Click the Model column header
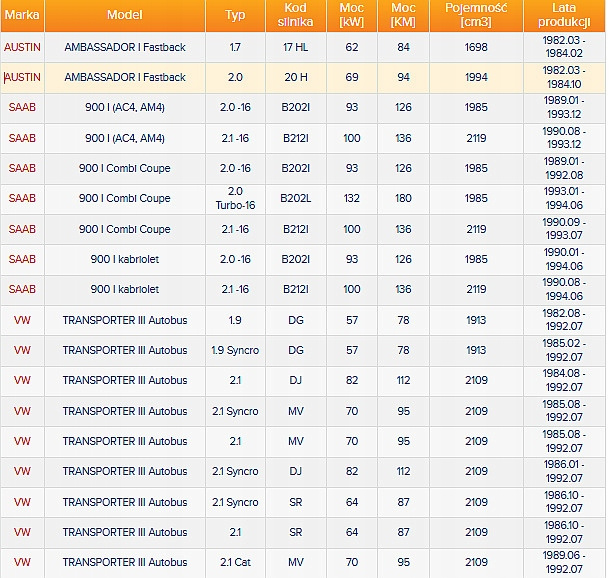 (x=125, y=15)
